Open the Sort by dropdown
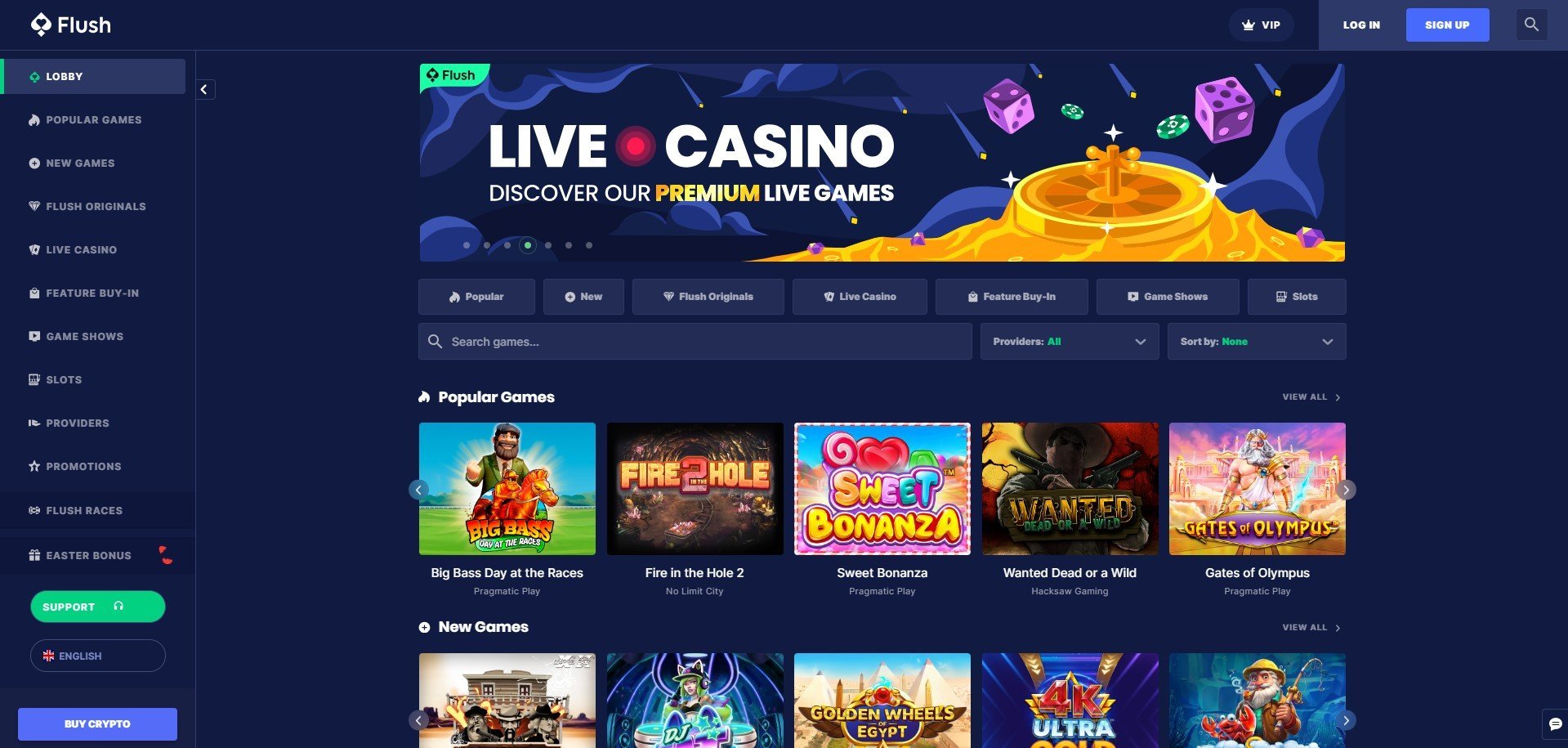 [x=1257, y=342]
